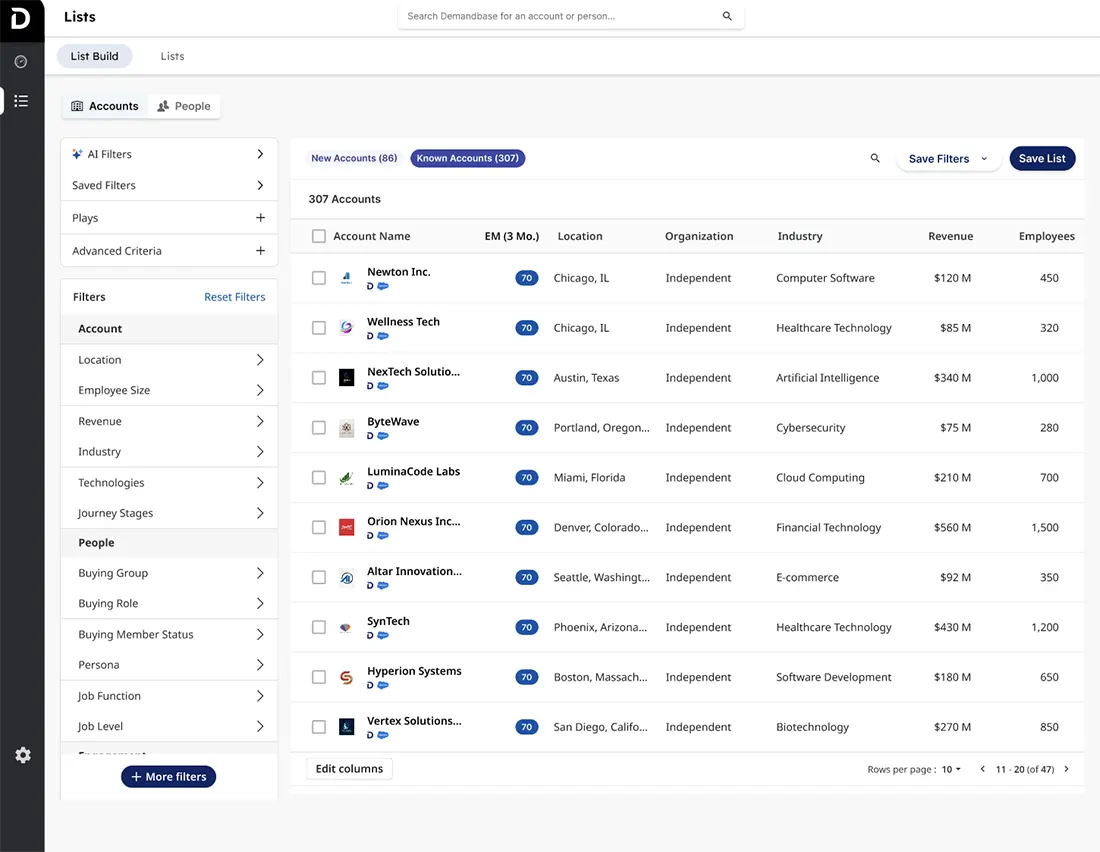Click Edit columns button
Image resolution: width=1100 pixels, height=852 pixels.
tap(349, 768)
